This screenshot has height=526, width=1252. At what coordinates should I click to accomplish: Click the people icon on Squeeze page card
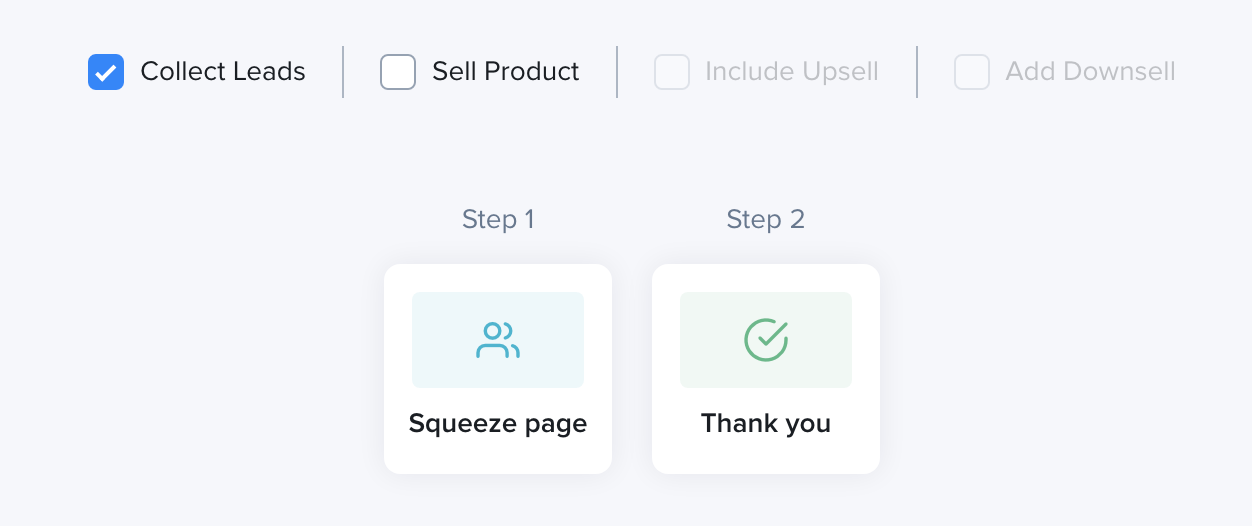tap(498, 340)
